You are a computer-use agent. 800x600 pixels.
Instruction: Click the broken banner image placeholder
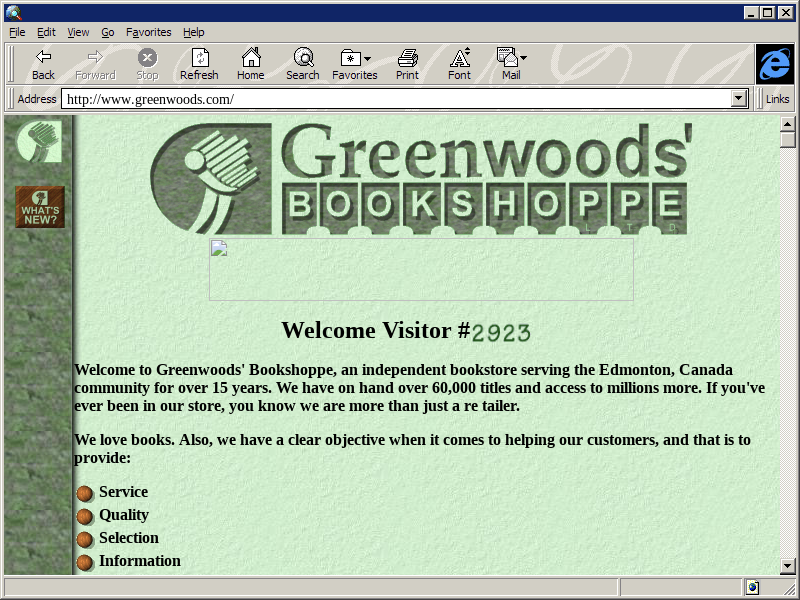(421, 269)
